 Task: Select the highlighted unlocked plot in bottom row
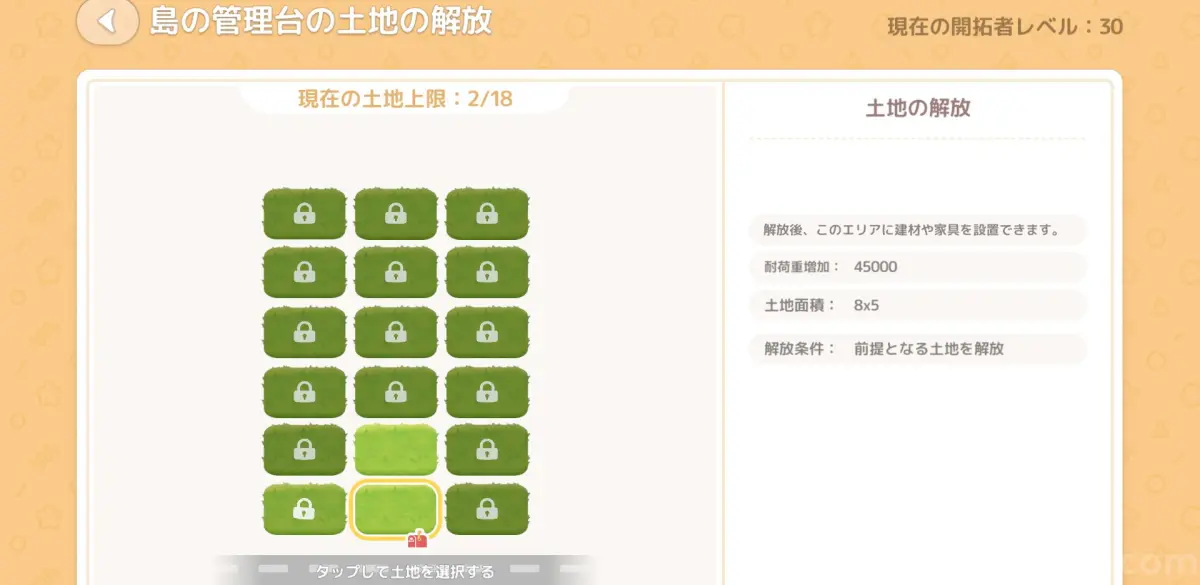click(x=396, y=509)
